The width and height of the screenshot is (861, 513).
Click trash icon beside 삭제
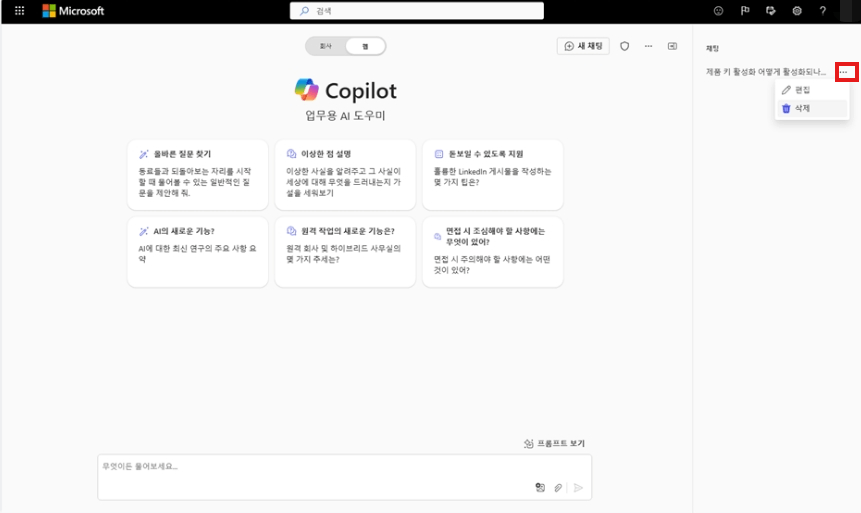click(786, 108)
